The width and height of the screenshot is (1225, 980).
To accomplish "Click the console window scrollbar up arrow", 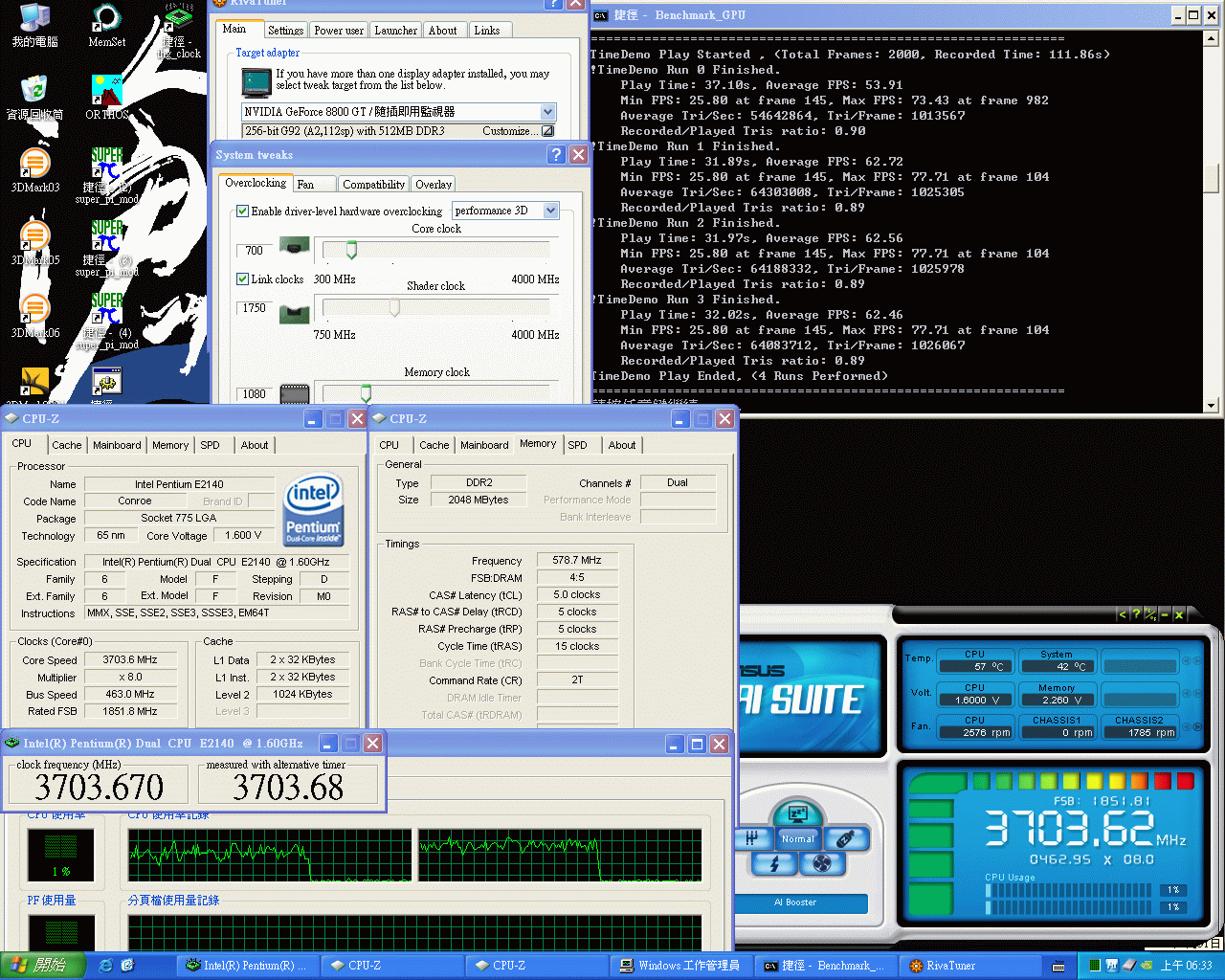I will click(x=1211, y=38).
